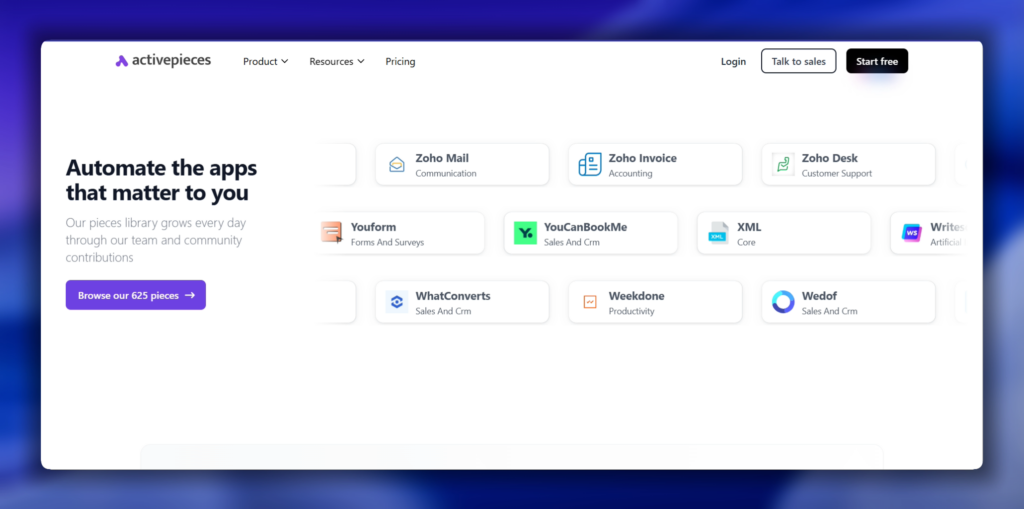Click the Zoho Mail envelope icon
1024x509 pixels.
coord(396,165)
